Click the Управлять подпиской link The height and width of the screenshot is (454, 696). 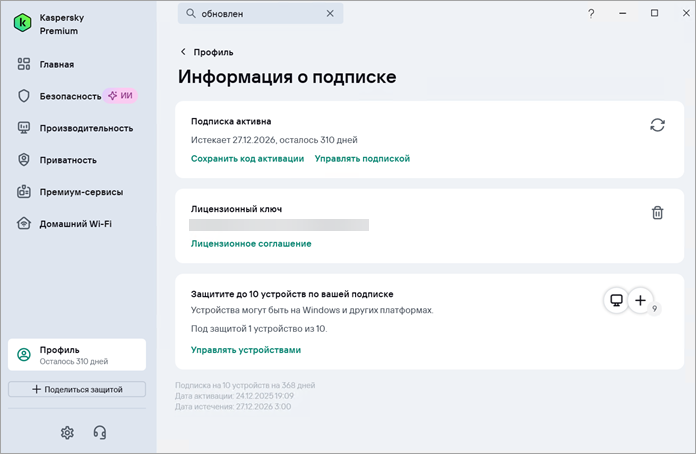[x=362, y=159]
